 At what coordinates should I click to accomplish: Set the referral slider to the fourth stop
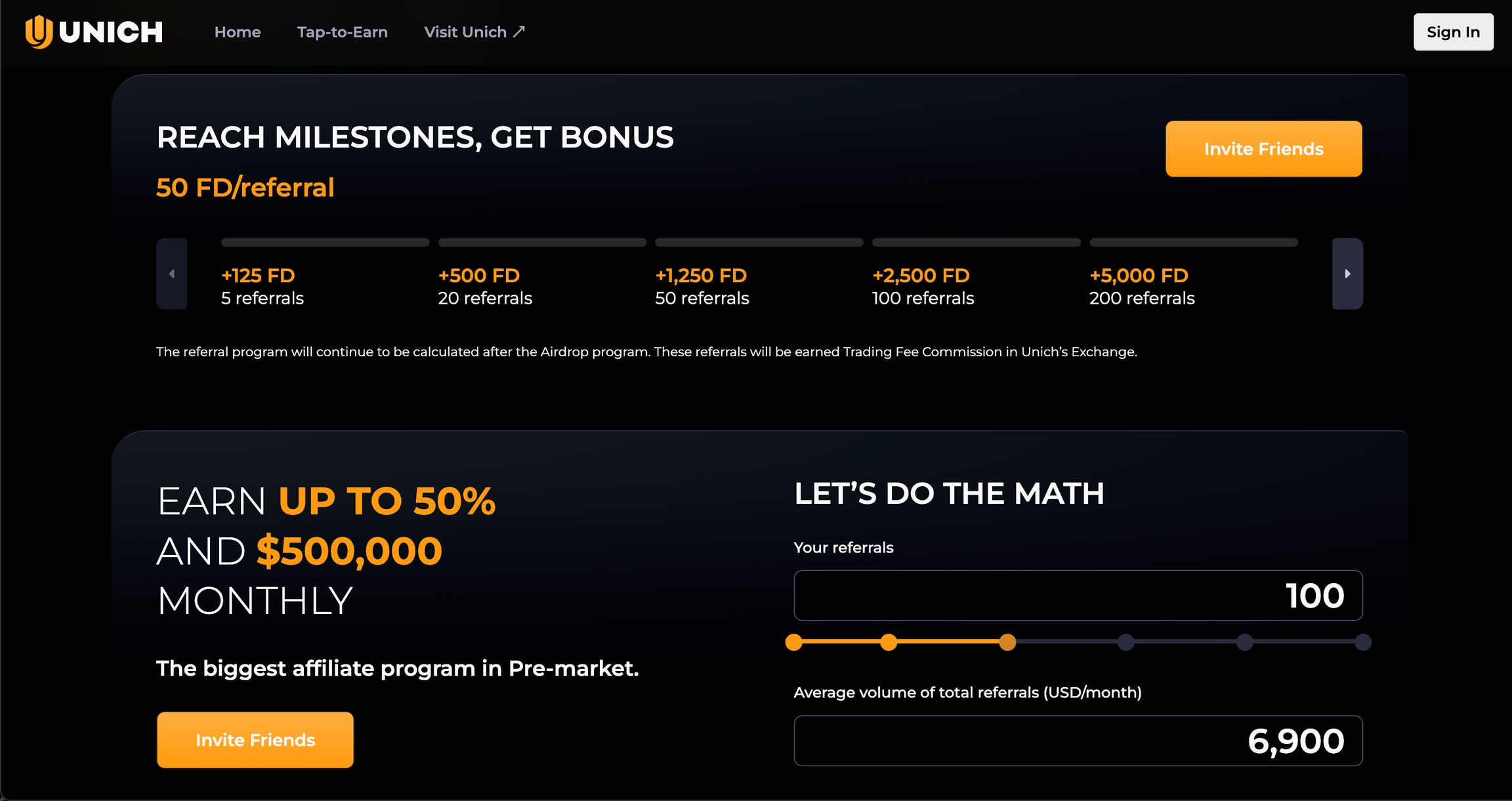pos(1126,642)
